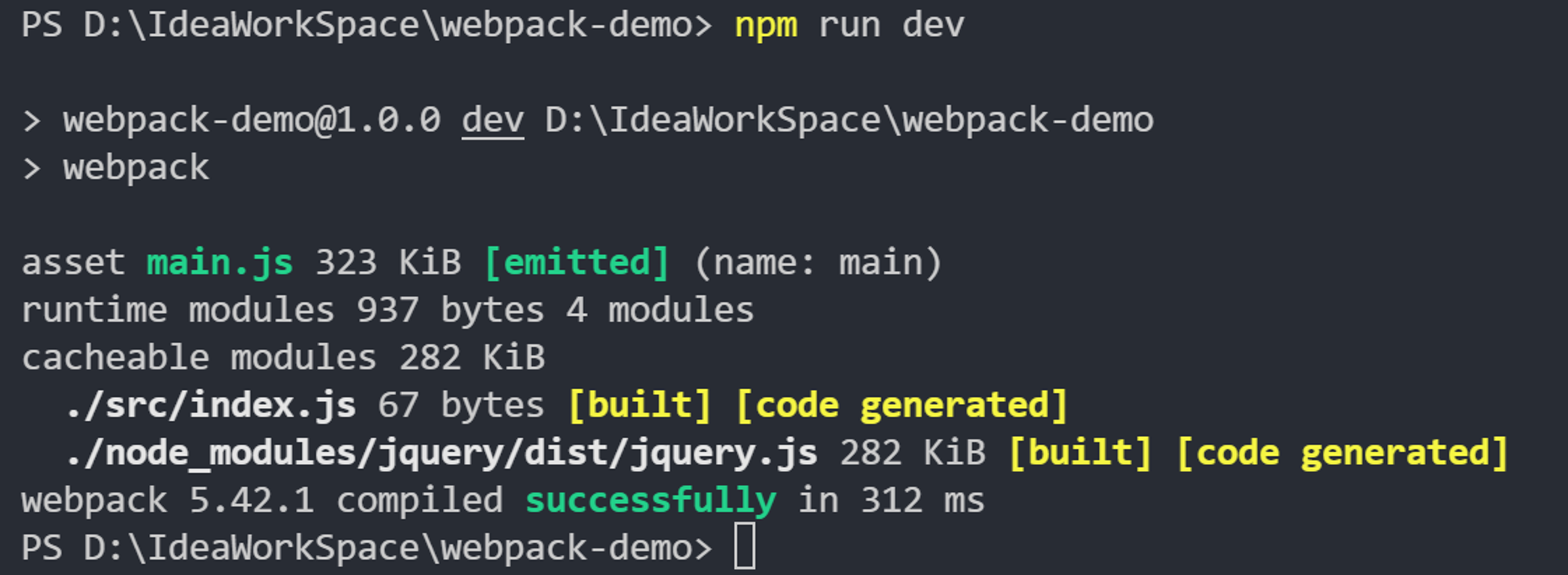Click '67 bytes' size of index.js
Image resolution: width=1568 pixels, height=575 pixels.
coord(461,406)
